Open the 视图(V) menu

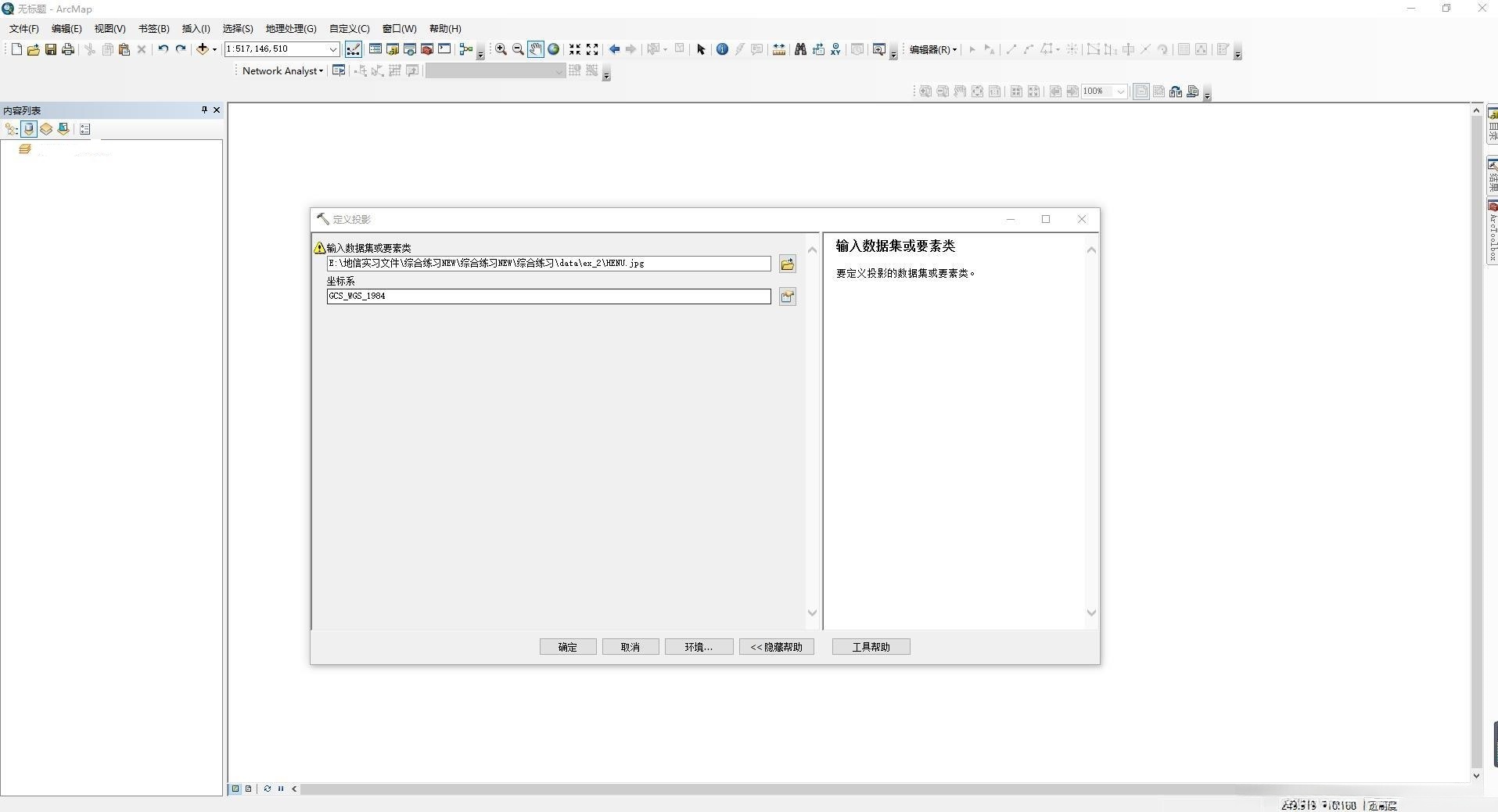coord(110,29)
